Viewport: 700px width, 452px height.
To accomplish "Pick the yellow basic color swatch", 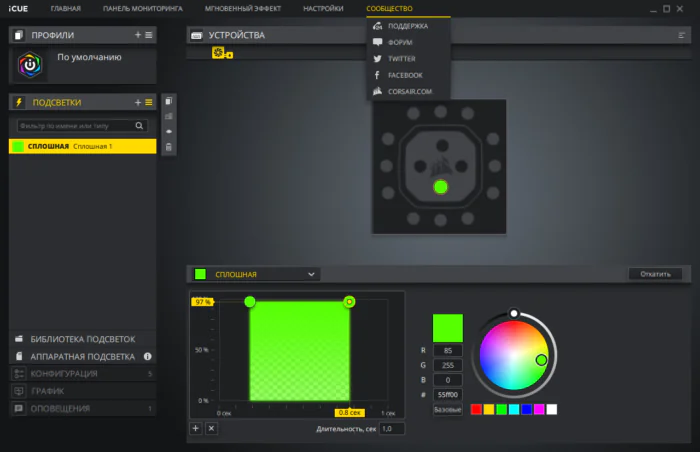I will (x=489, y=409).
